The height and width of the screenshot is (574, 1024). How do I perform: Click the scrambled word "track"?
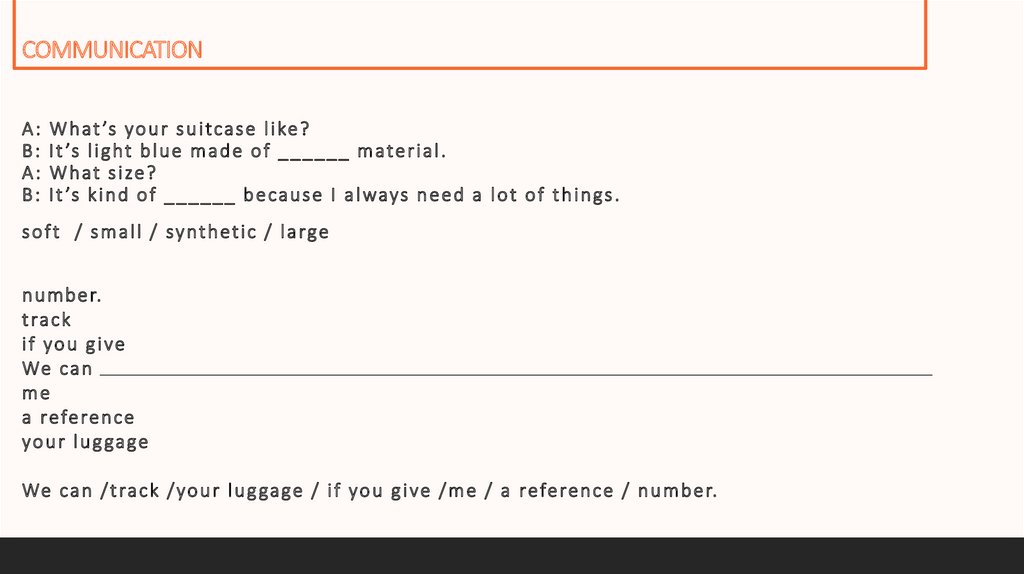tap(47, 320)
